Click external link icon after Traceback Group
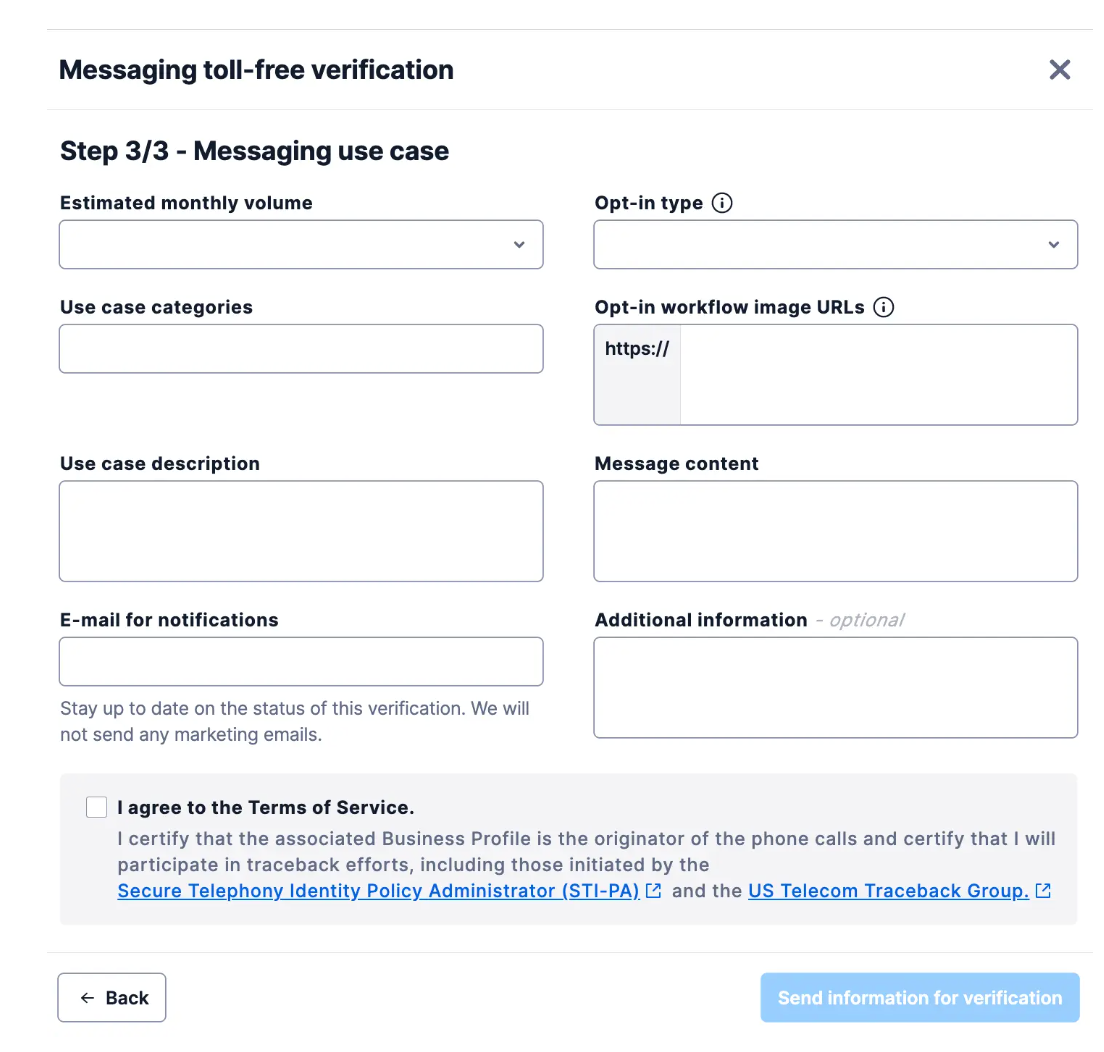This screenshot has height=1052, width=1104. (x=1043, y=891)
